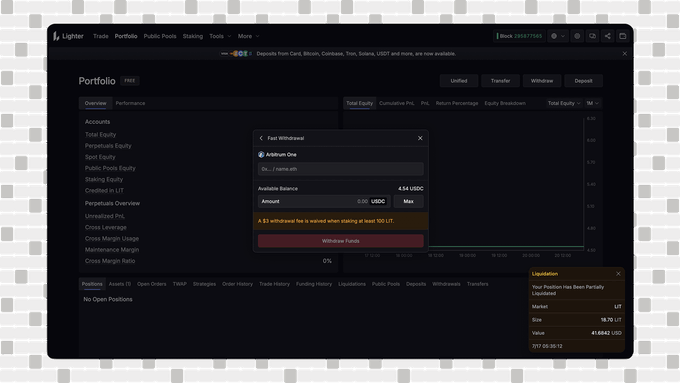Open Staking in the top navigation
This screenshot has width=680, height=383.
click(193, 36)
